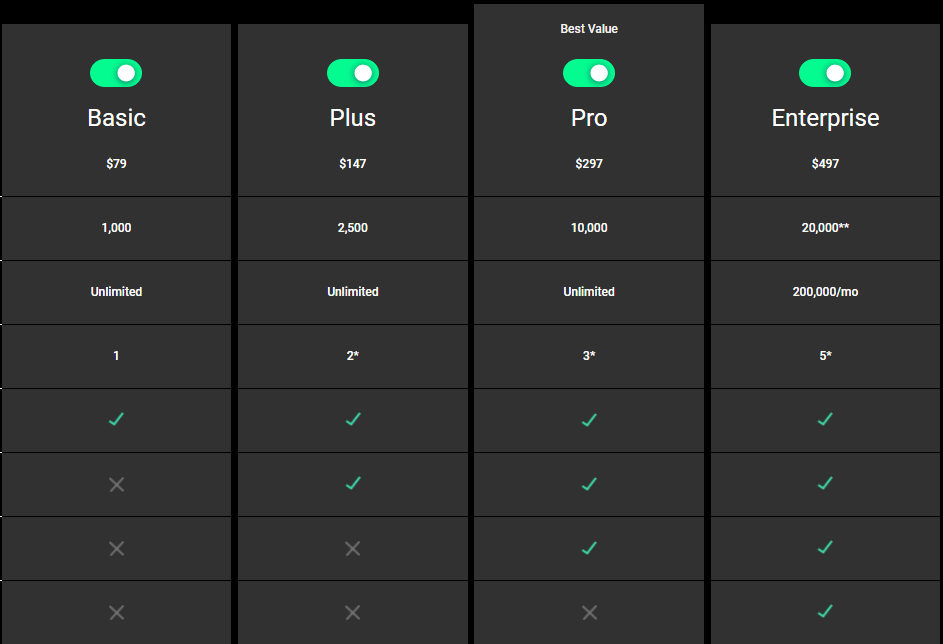Click the 10,000 value under Pro
Viewport: 943px width, 644px height.
(x=589, y=227)
